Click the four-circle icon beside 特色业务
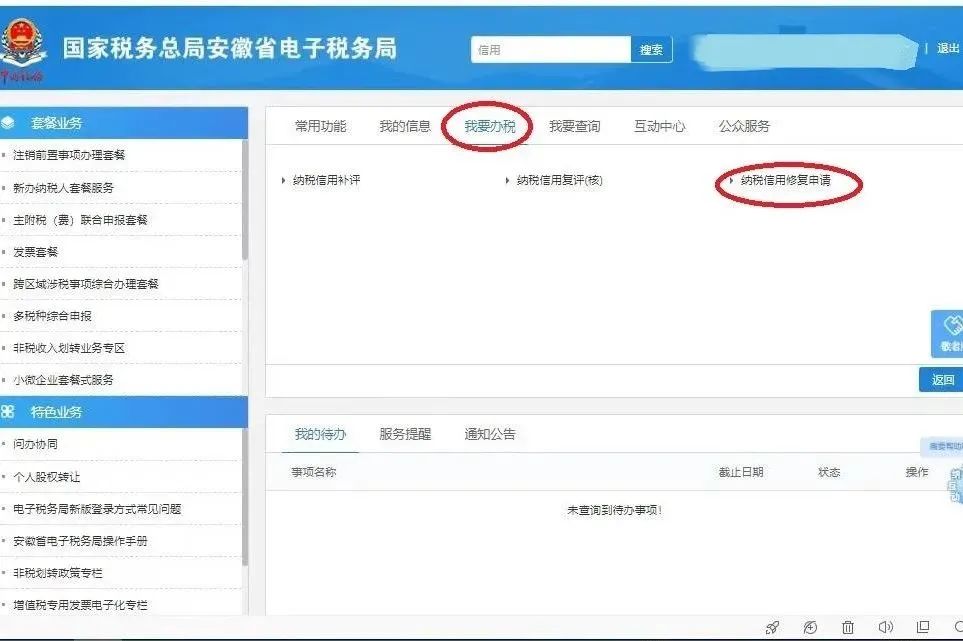 click(x=8, y=412)
